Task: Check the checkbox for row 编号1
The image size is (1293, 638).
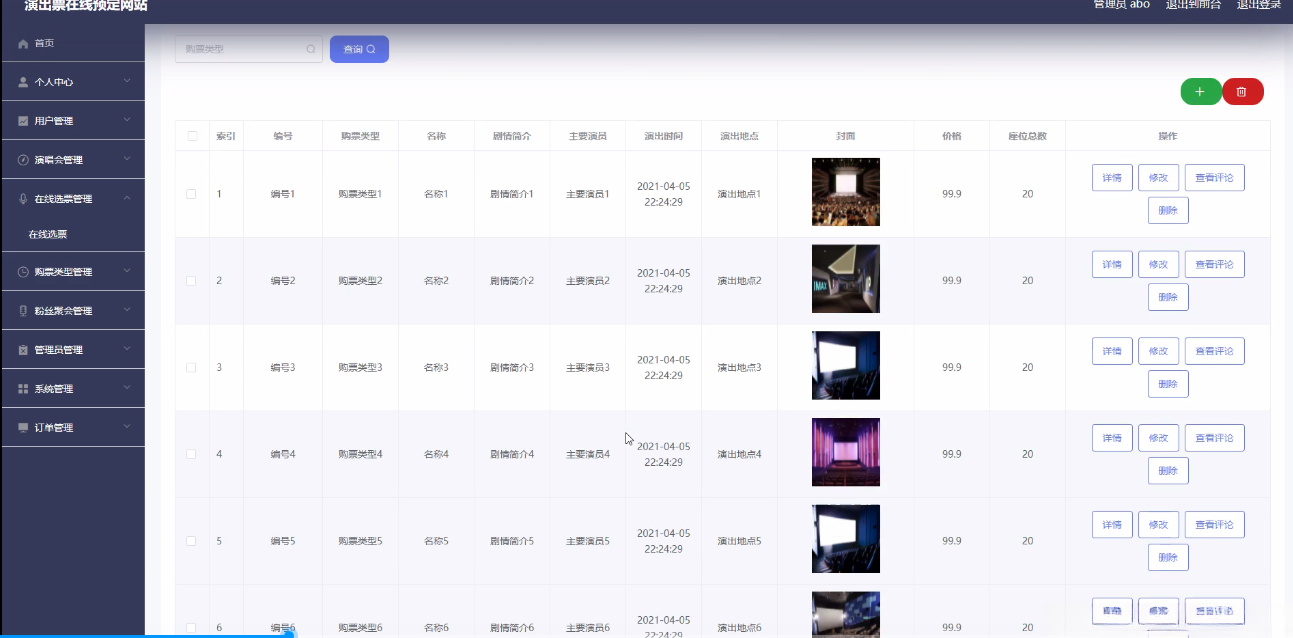Action: [191, 194]
